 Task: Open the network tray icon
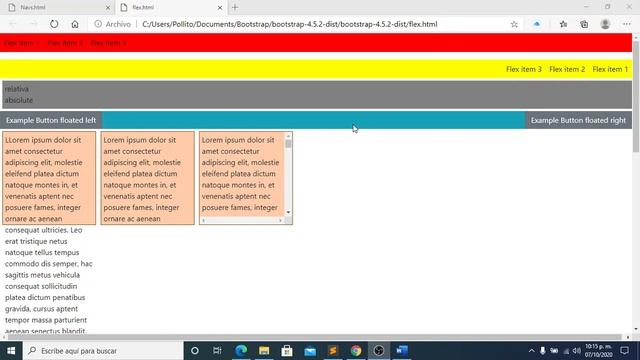(x=566, y=351)
